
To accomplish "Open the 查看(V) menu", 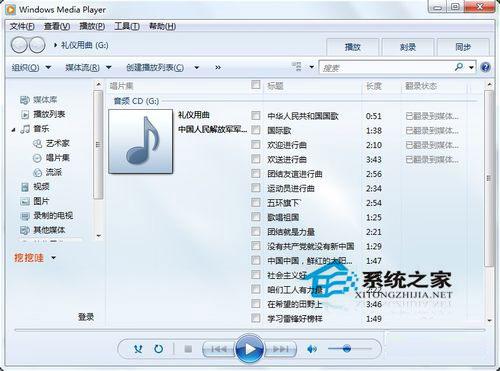I will 57,26.
